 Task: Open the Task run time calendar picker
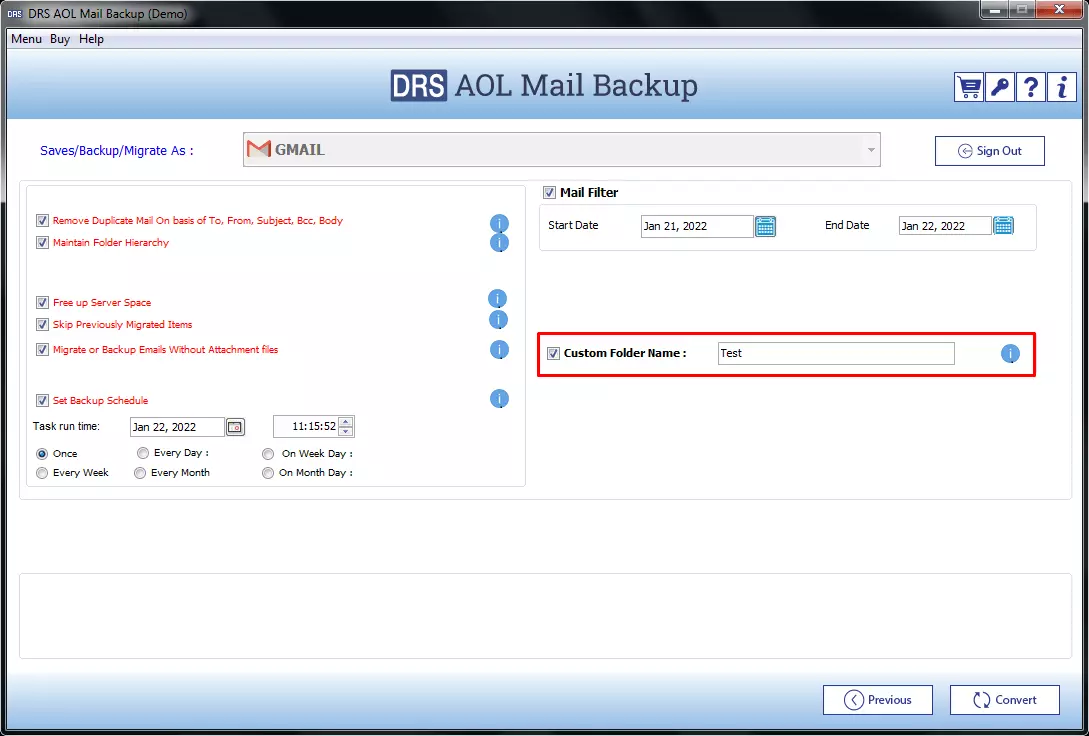235,426
